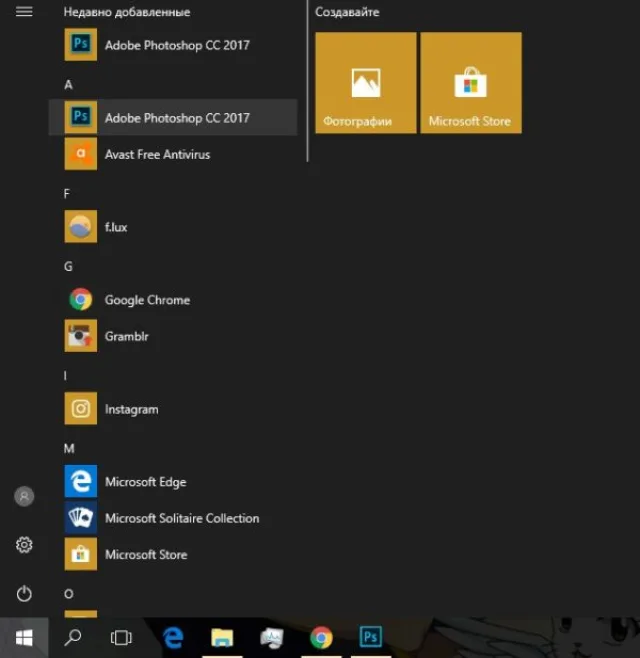This screenshot has width=640, height=658.
Task: Open user account icon in Start
Action: (24, 496)
